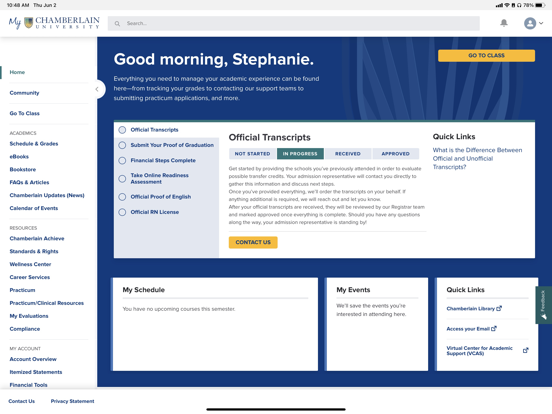Click Chamberlain Library quick link text
Viewport: 552px width, 414px height.
(471, 309)
